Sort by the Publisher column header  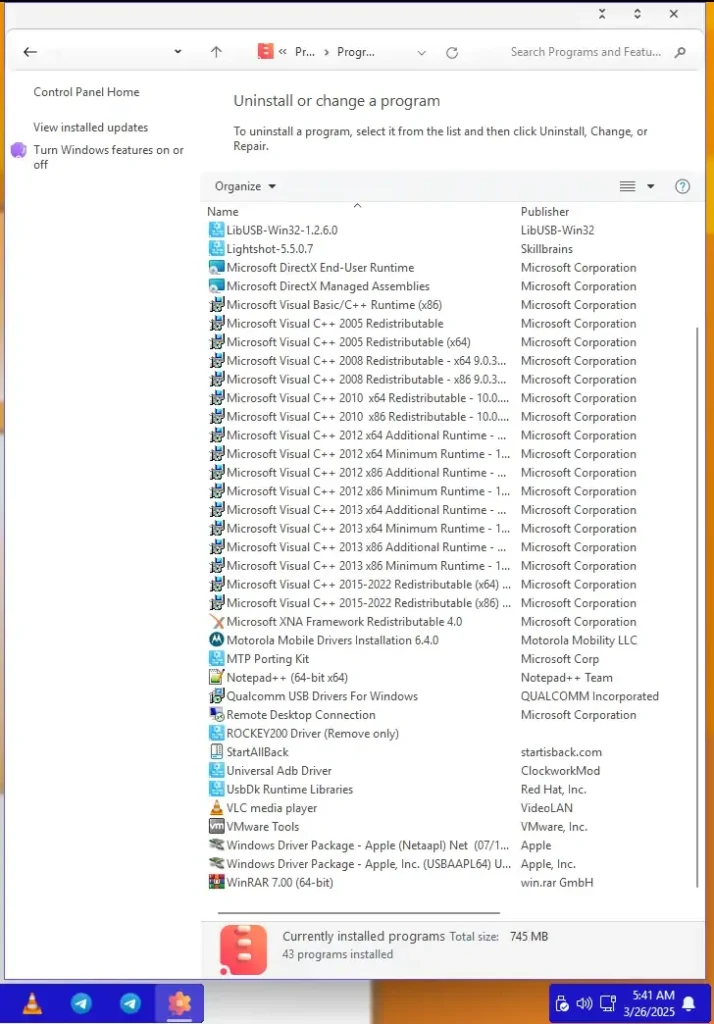[x=545, y=212]
